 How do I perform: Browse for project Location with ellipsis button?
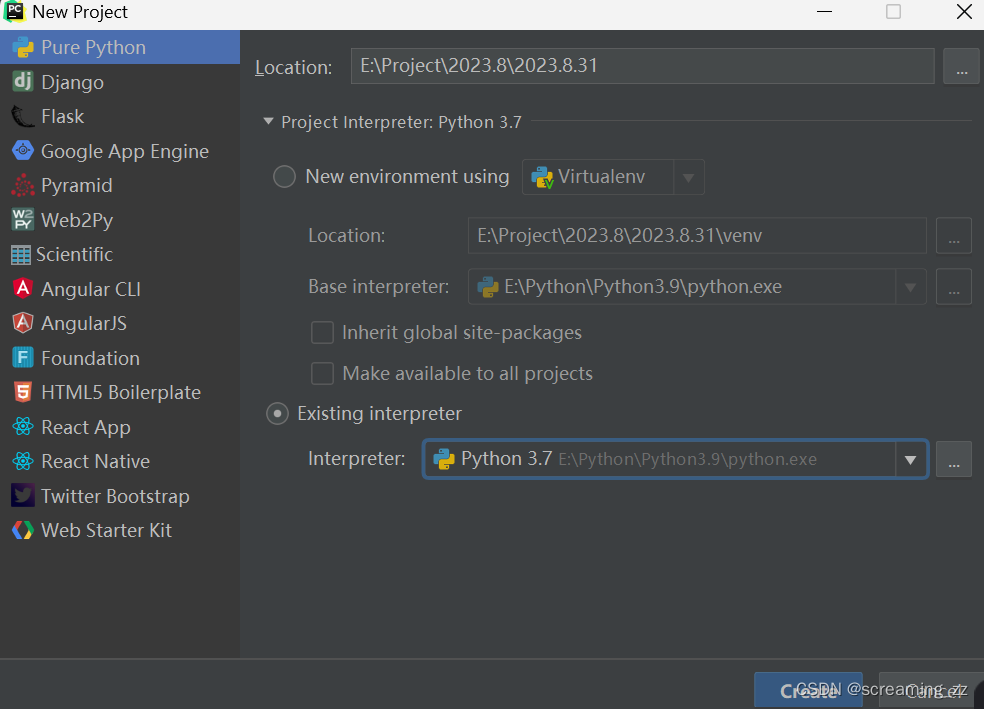click(961, 66)
